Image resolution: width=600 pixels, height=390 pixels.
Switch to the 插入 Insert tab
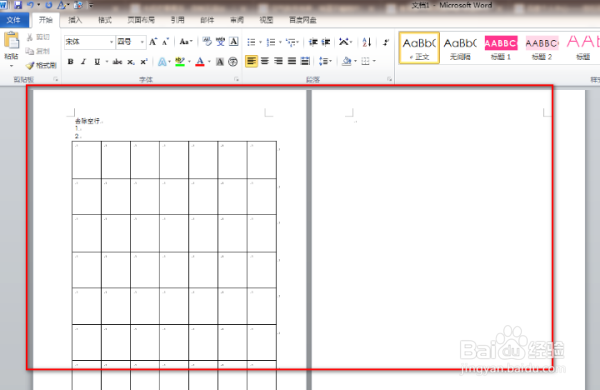click(x=75, y=20)
